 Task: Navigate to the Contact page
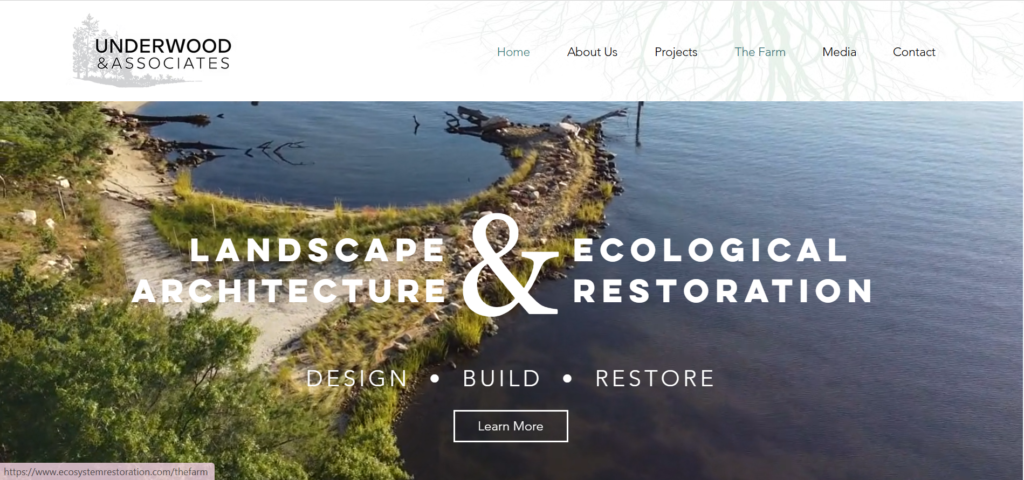[914, 52]
